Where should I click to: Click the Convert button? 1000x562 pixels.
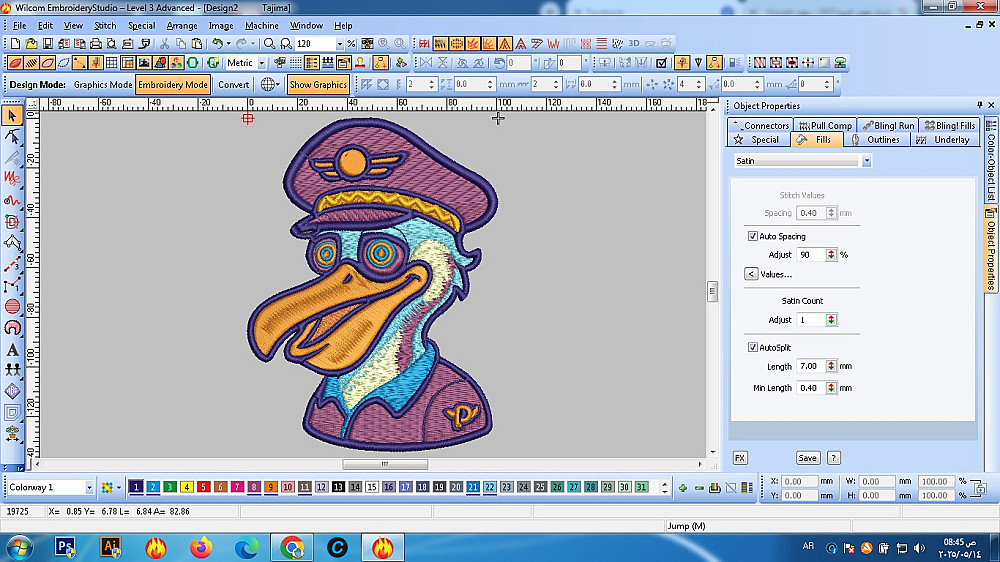(x=234, y=85)
